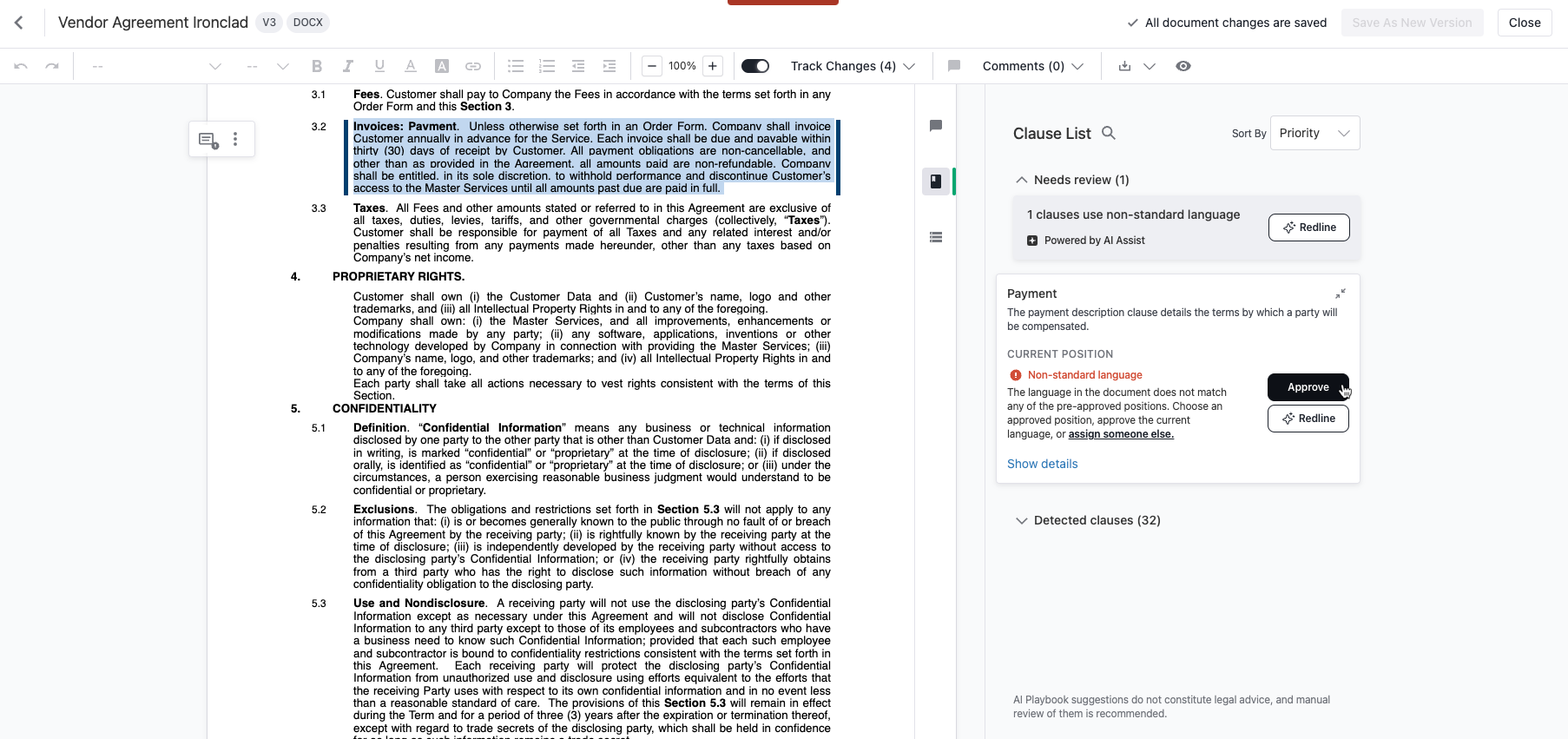This screenshot has height=739, width=1568.
Task: Click the Vendor Agreement Ironclad title
Action: pos(153,23)
